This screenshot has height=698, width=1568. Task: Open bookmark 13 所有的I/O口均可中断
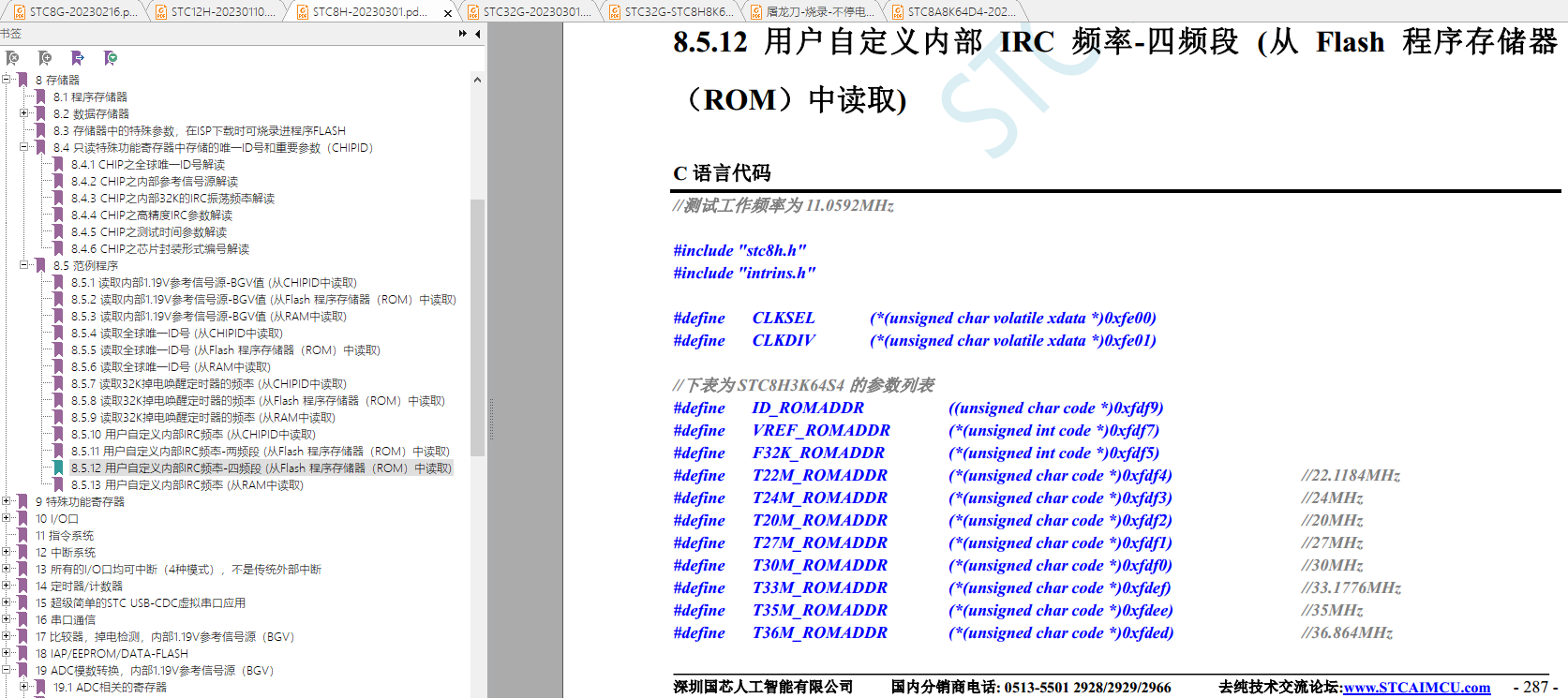(178, 570)
